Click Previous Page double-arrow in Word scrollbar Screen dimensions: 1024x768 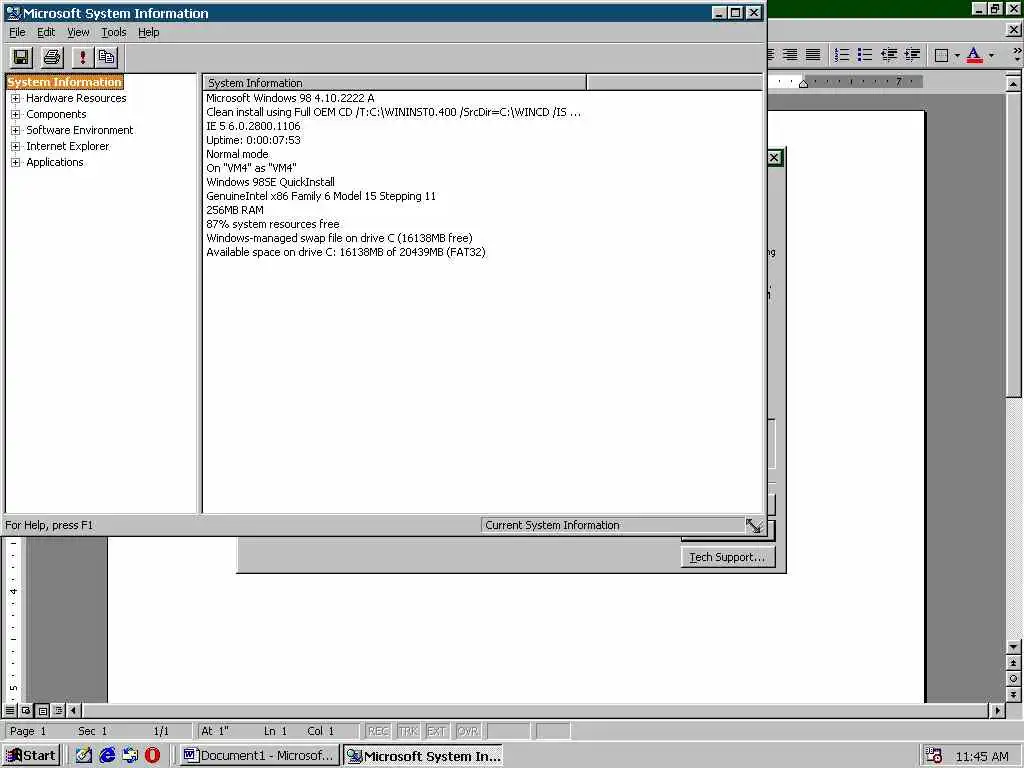(1013, 663)
